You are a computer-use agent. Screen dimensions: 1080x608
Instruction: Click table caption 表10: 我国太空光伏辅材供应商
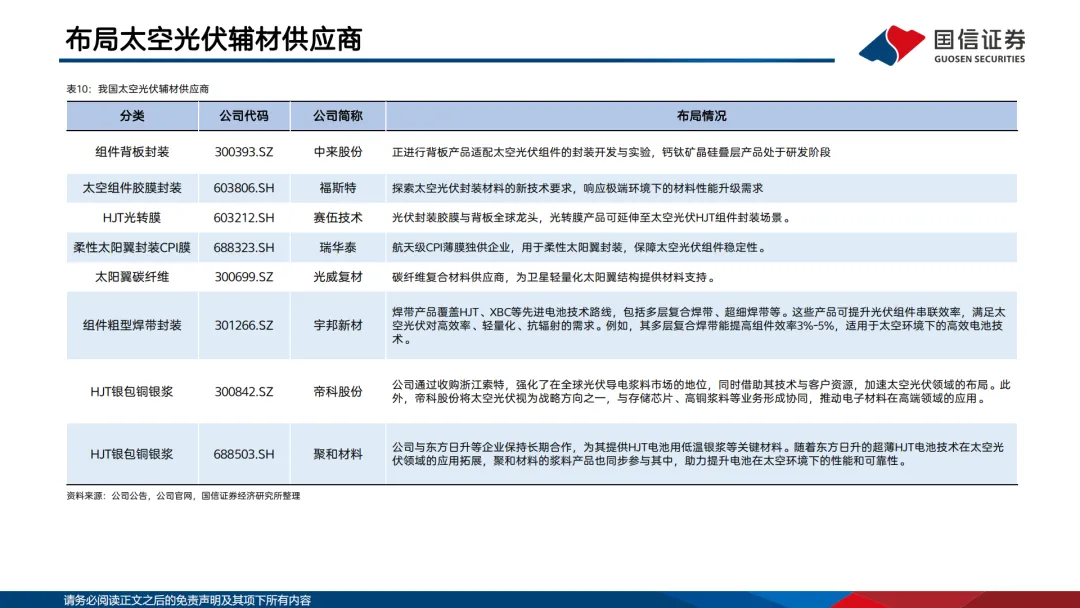click(138, 89)
